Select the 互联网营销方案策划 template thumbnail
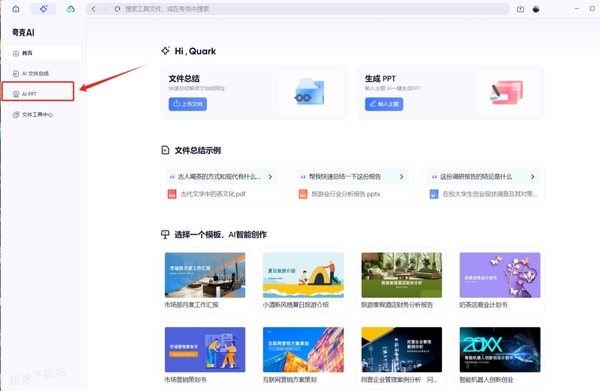Image resolution: width=600 pixels, height=391 pixels. (303, 349)
